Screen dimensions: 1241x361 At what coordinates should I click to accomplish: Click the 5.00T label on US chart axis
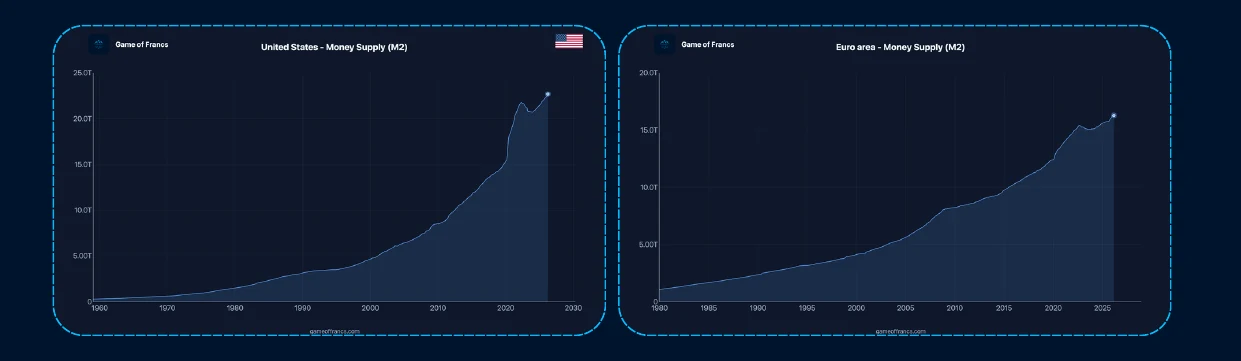(83, 256)
